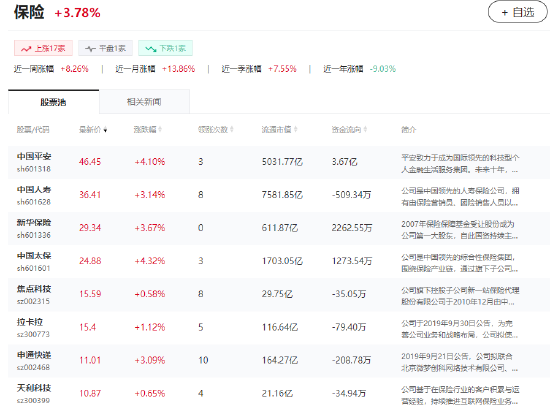550x410 pixels.
Task: Select price 11.01 for 申通快递
Action: (90, 360)
